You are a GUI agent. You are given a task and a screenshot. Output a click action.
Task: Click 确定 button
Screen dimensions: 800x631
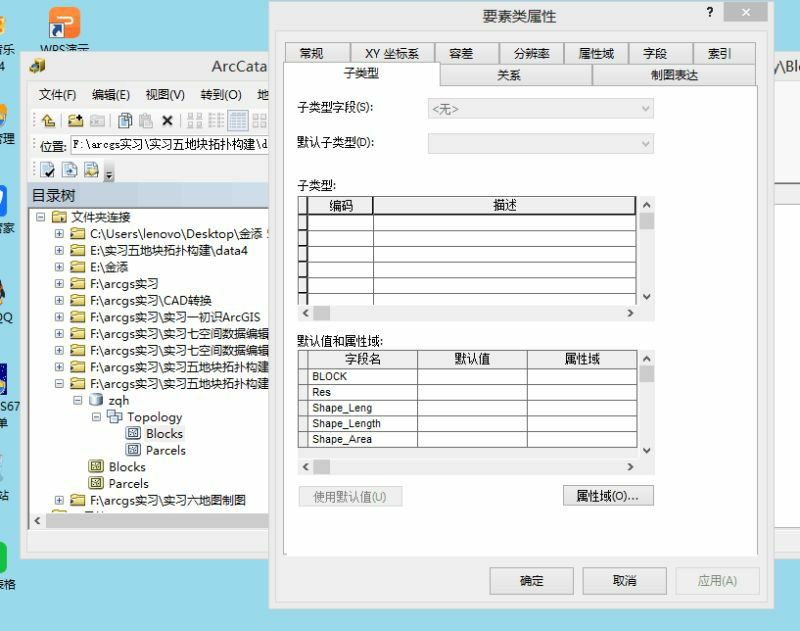coord(531,580)
